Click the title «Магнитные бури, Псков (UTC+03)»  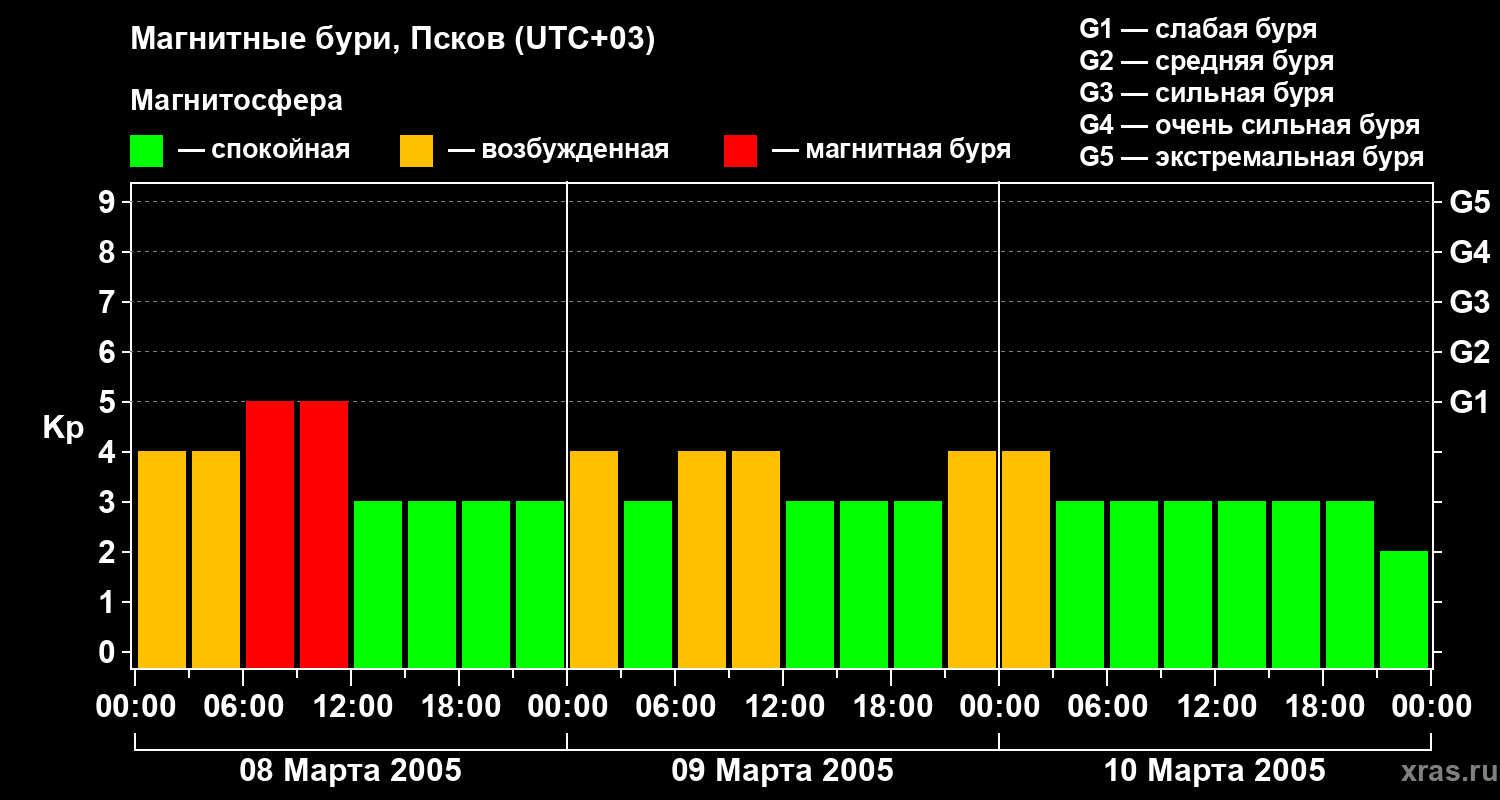click(392, 40)
